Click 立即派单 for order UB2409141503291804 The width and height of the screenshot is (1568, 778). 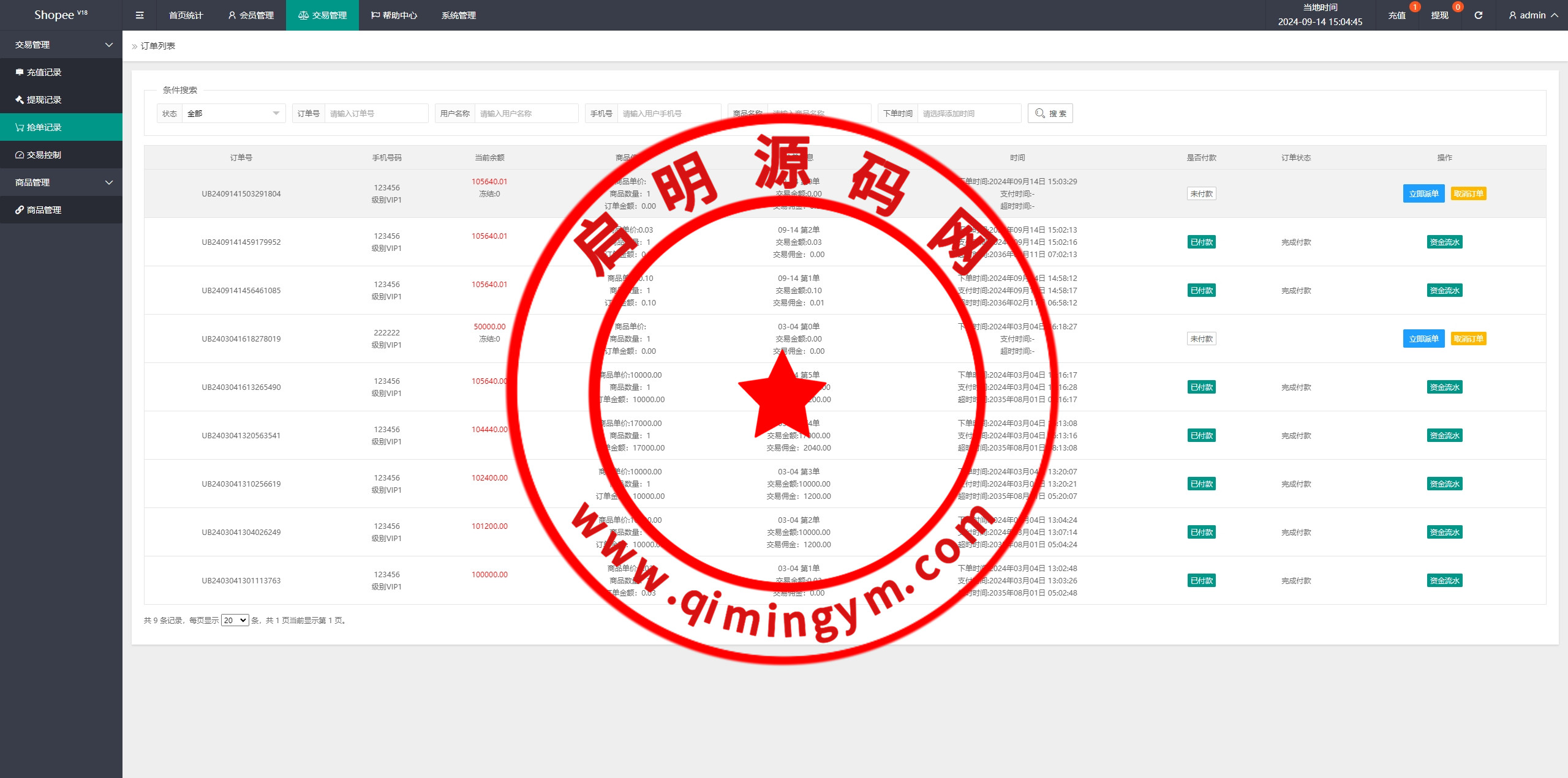tap(1423, 193)
